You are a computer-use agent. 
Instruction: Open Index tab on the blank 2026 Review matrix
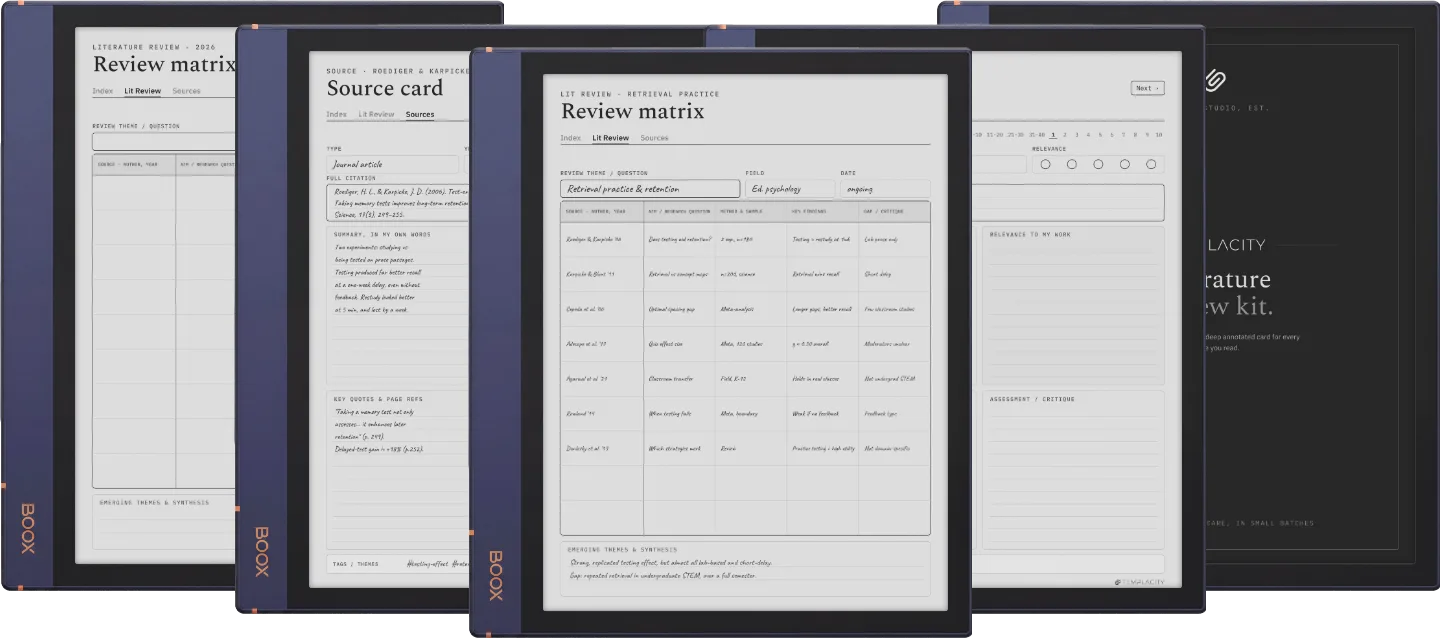click(x=103, y=91)
